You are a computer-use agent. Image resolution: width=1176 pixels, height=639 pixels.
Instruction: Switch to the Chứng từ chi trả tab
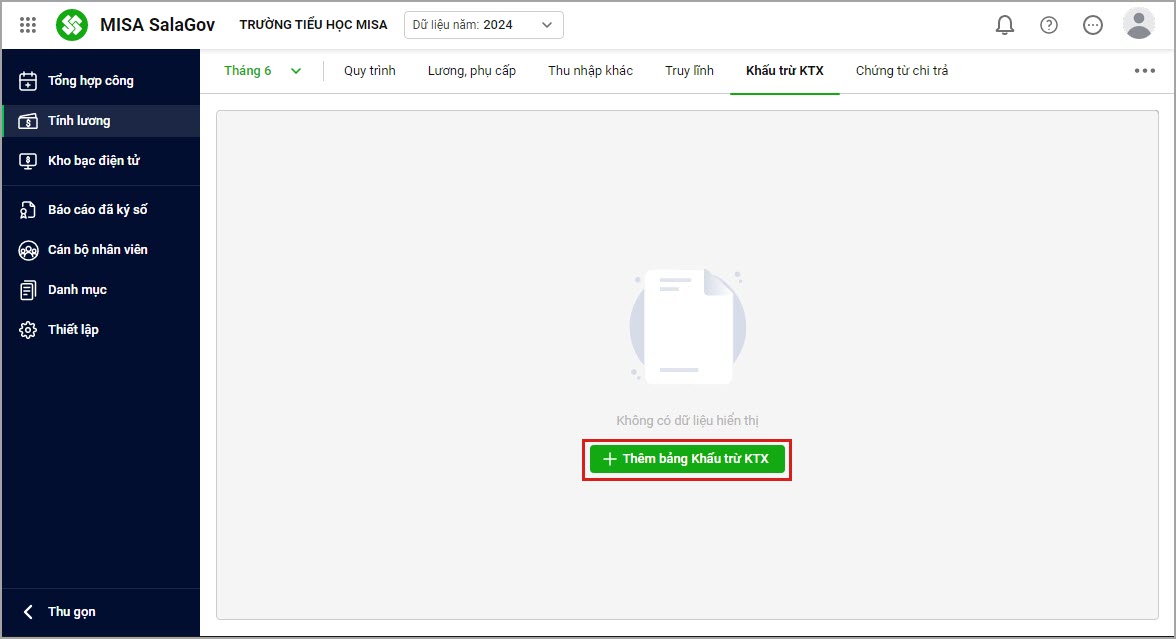[x=901, y=71]
